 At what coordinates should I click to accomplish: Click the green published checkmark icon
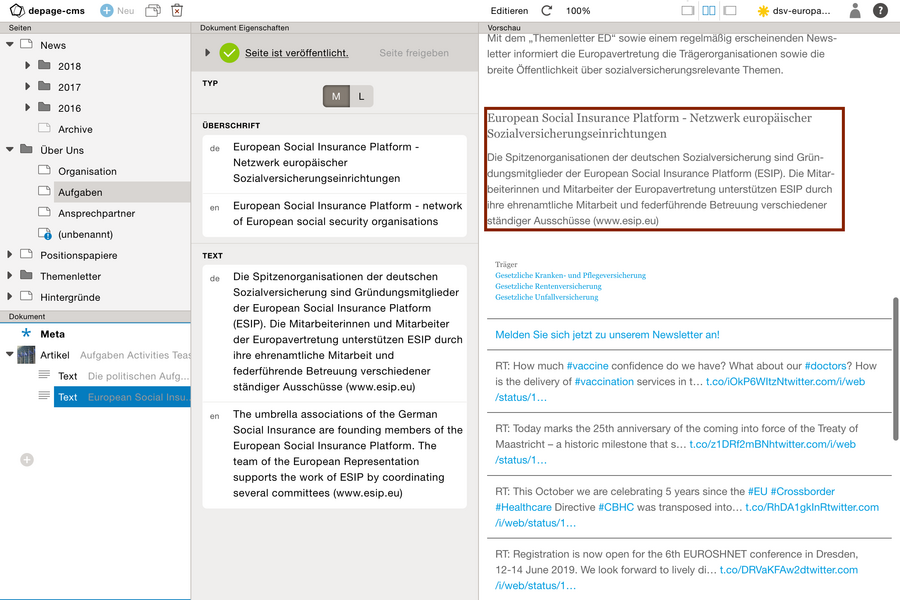pos(229,53)
